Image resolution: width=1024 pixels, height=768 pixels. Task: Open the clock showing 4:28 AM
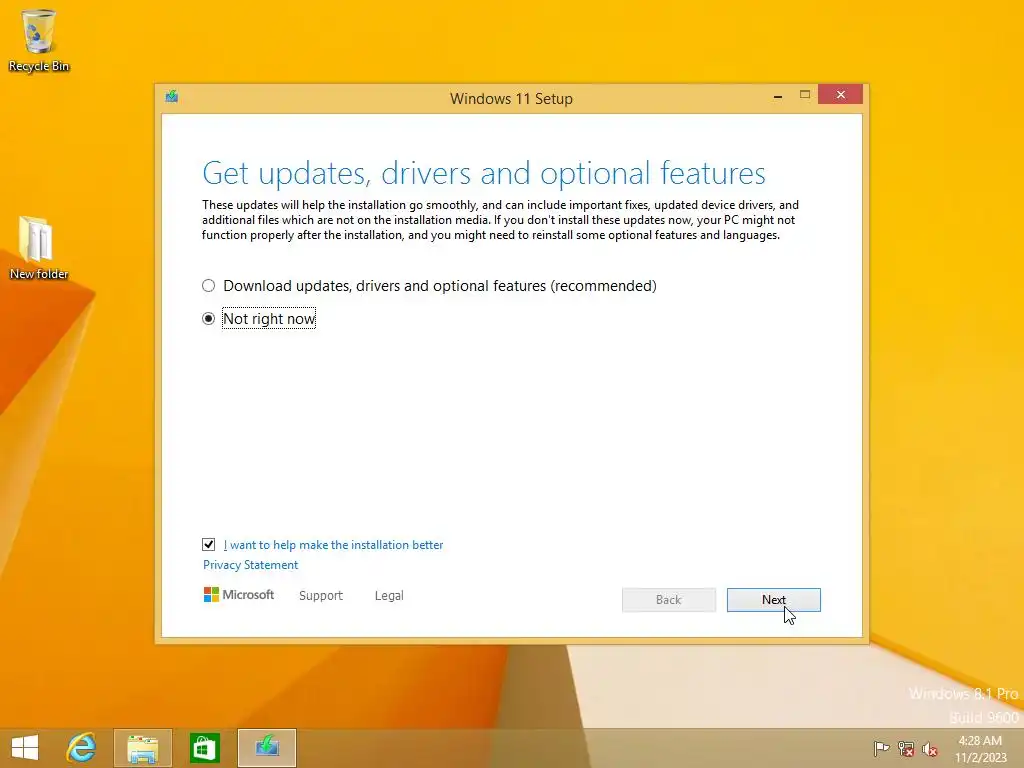pyautogui.click(x=980, y=749)
